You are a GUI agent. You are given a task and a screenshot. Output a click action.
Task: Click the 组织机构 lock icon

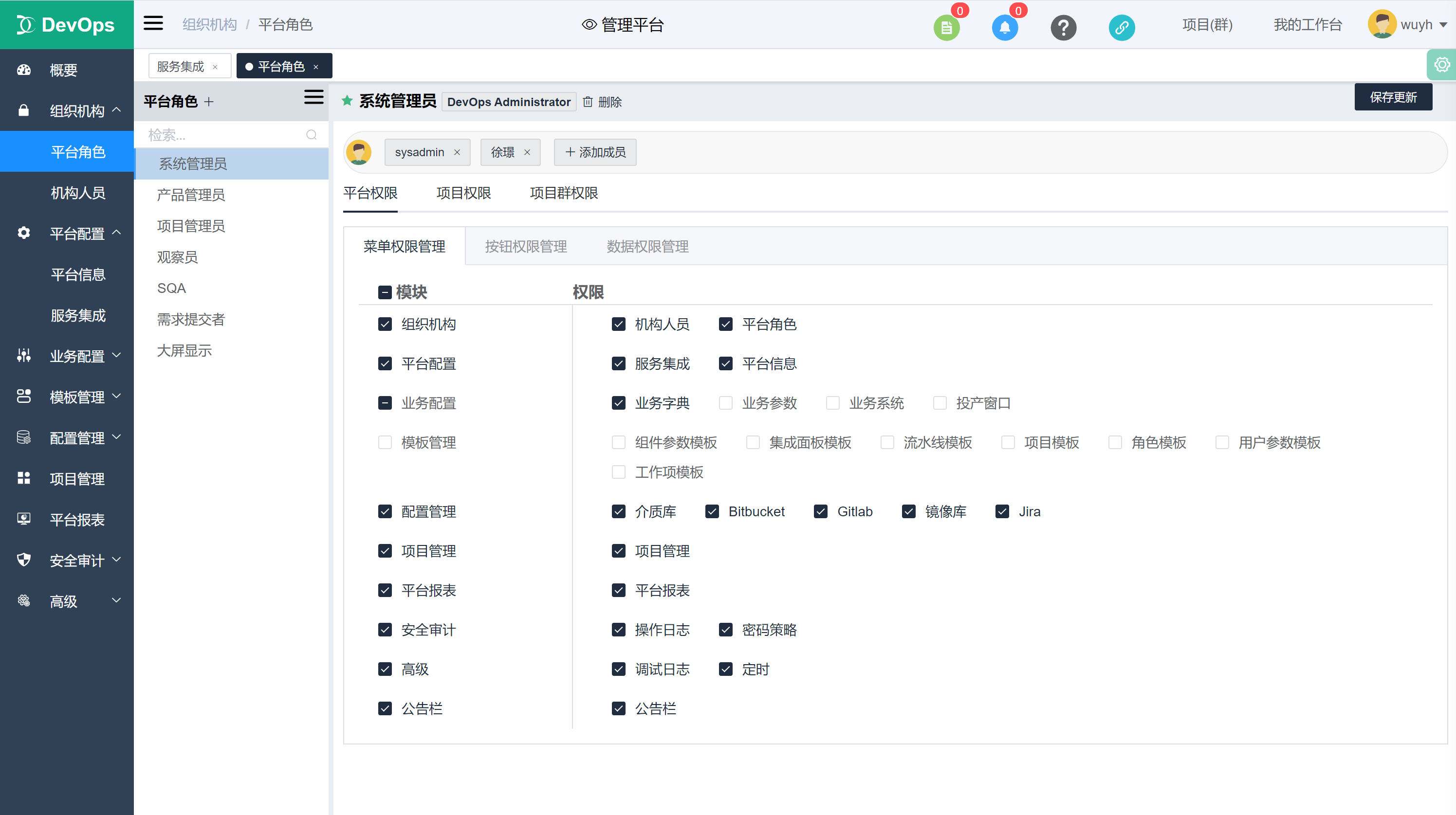pyautogui.click(x=23, y=111)
